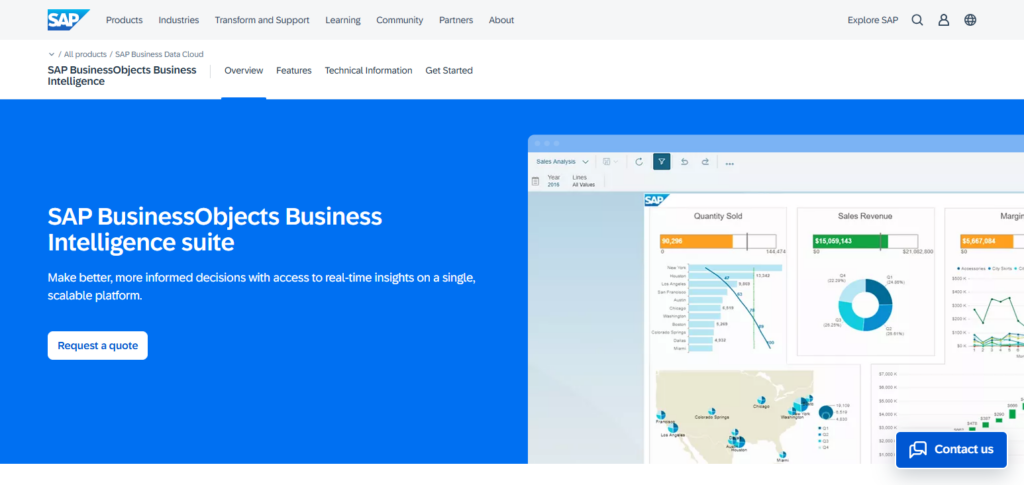Screen dimensions: 1024x485
Task: Click the US map in dashboard image
Action: (734, 415)
